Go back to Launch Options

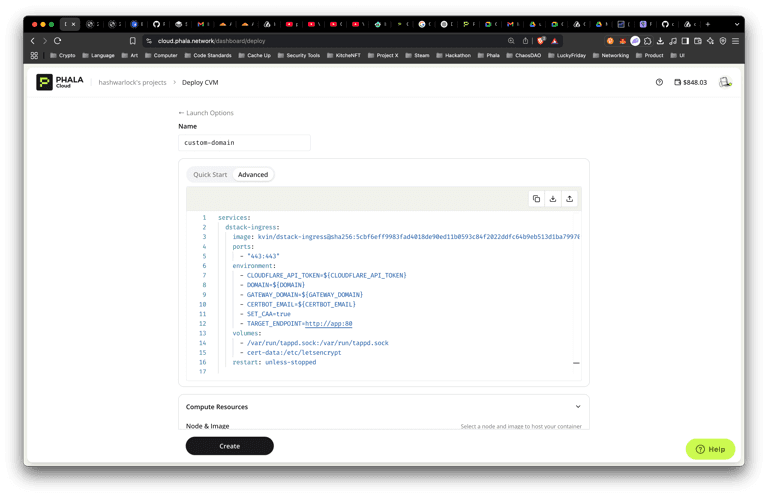coord(206,113)
